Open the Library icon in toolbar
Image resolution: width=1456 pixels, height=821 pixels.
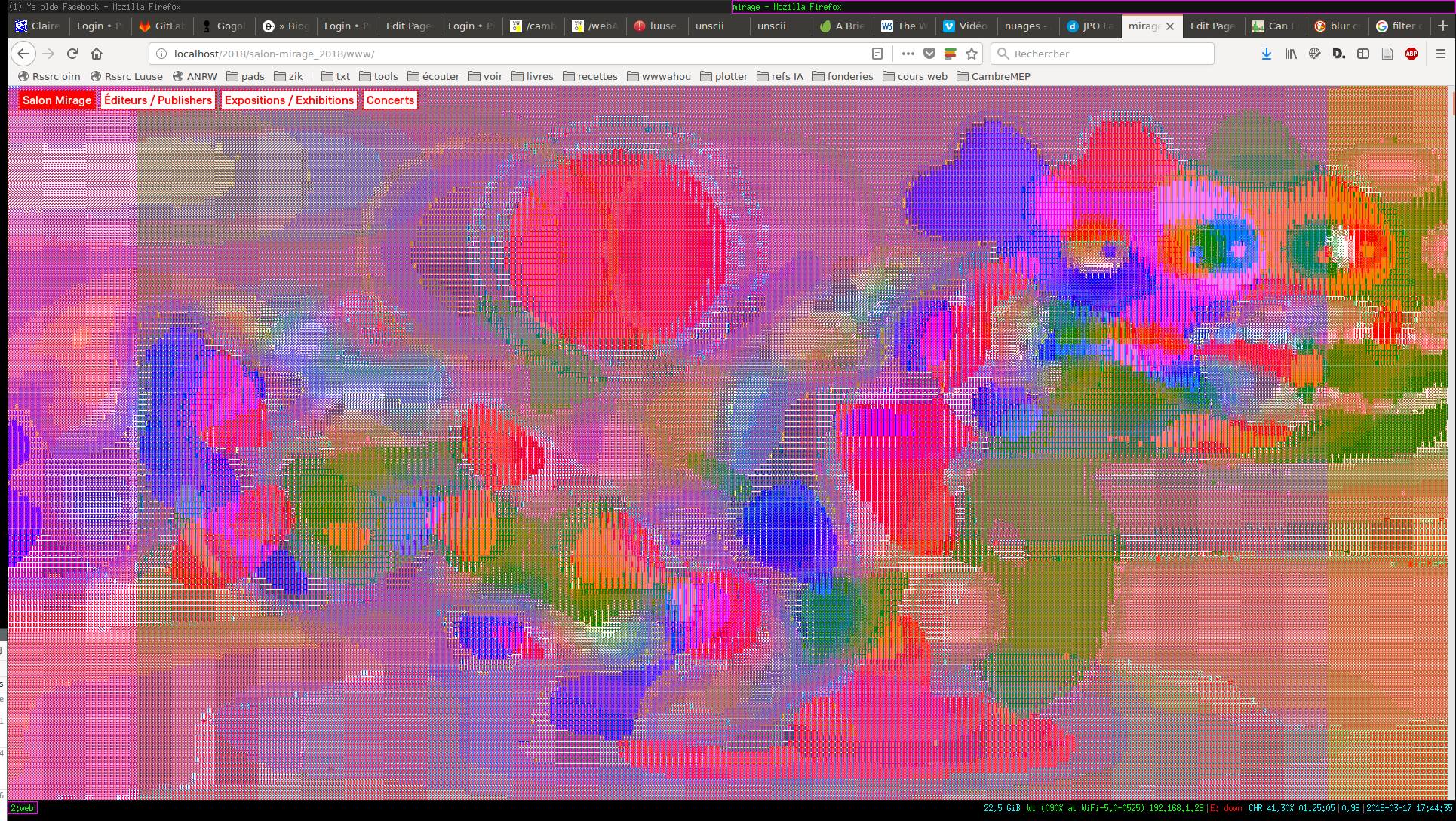click(x=1291, y=54)
